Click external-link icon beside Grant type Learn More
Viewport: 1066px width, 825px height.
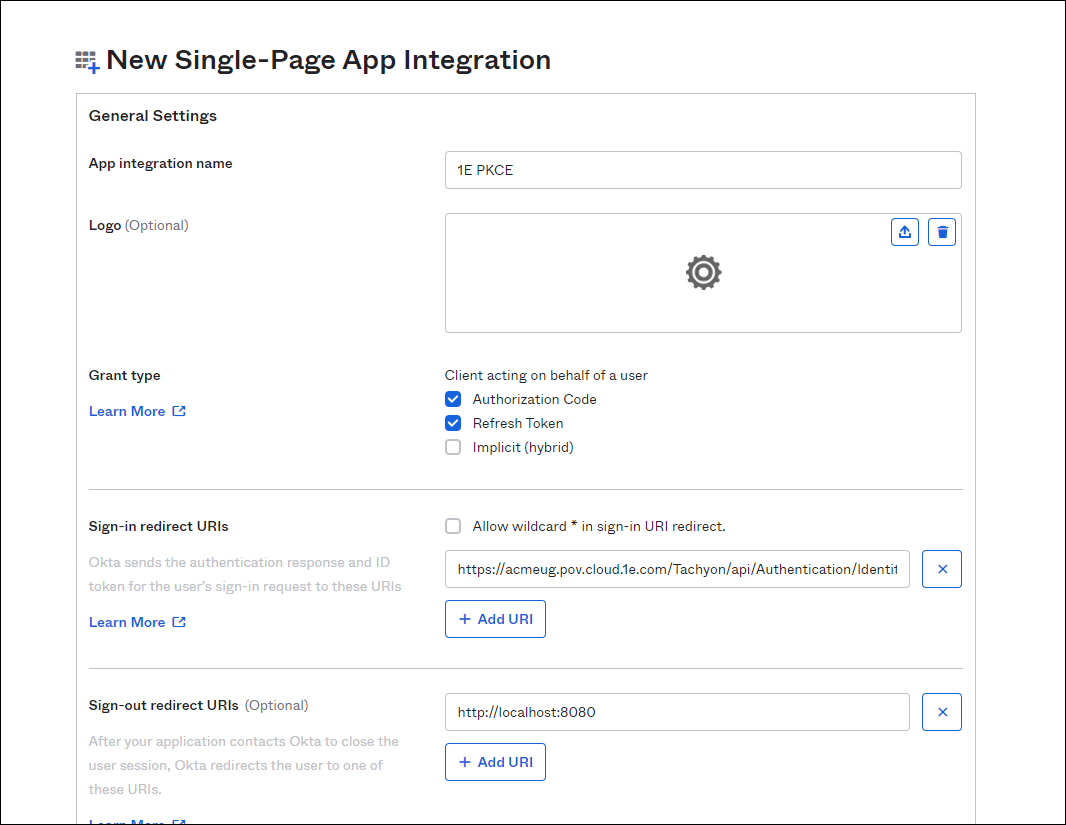pyautogui.click(x=179, y=411)
